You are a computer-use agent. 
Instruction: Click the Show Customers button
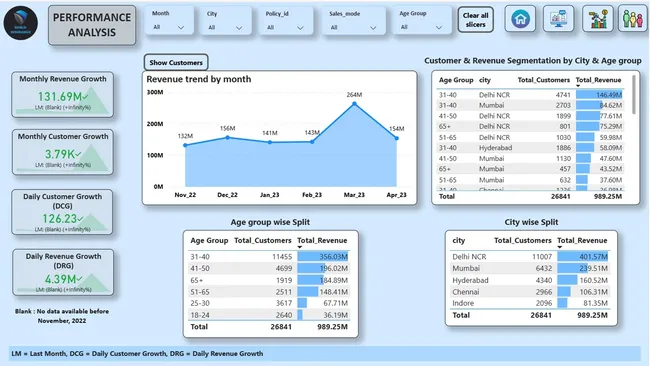[x=176, y=63]
